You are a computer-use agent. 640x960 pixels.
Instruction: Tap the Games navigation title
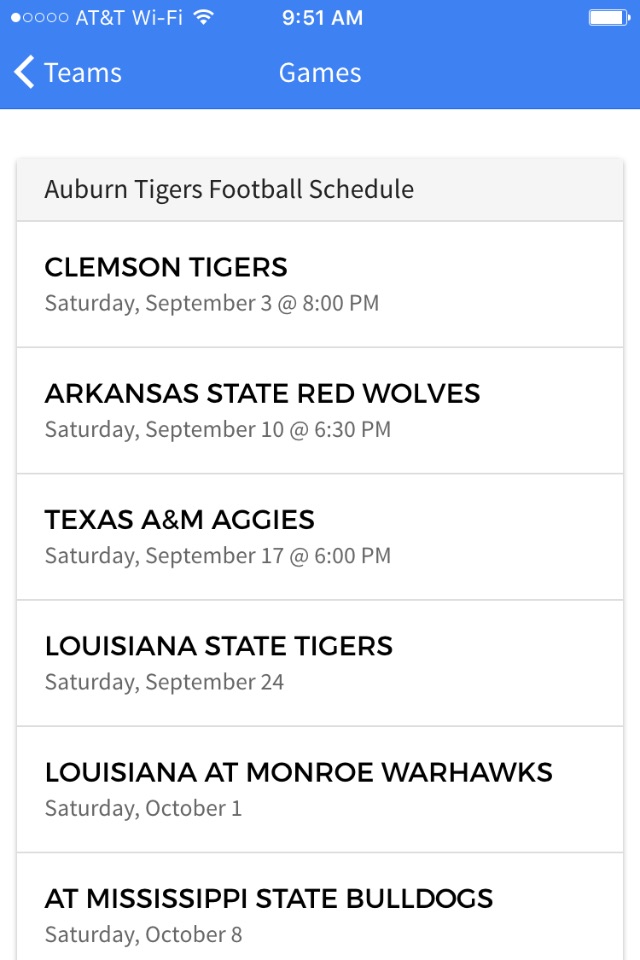coord(320,73)
